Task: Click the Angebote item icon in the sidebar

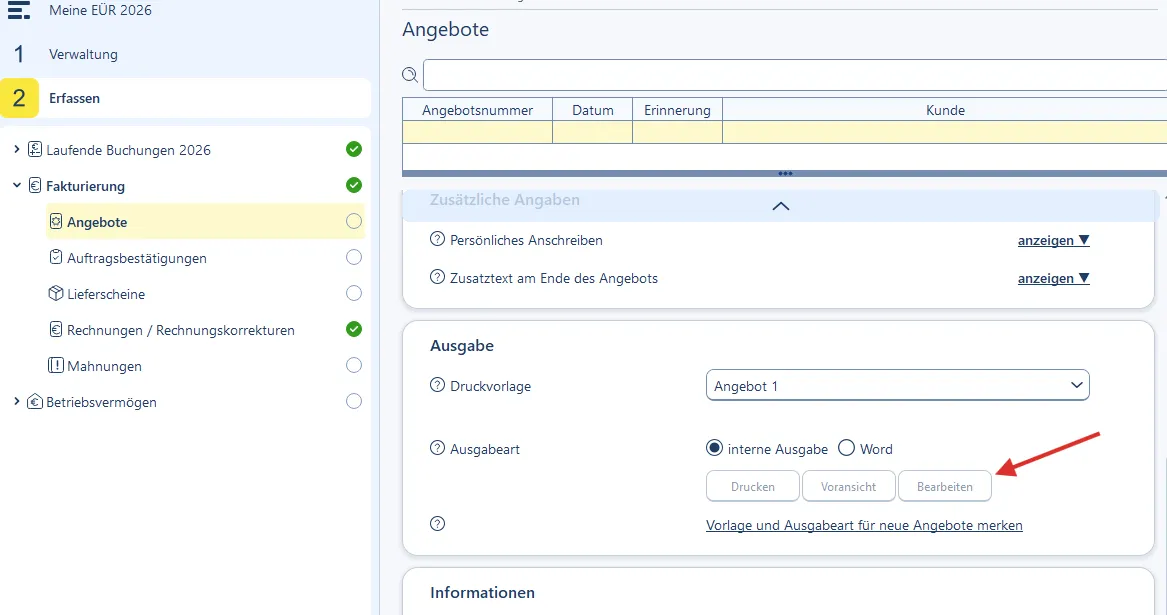Action: pos(56,221)
